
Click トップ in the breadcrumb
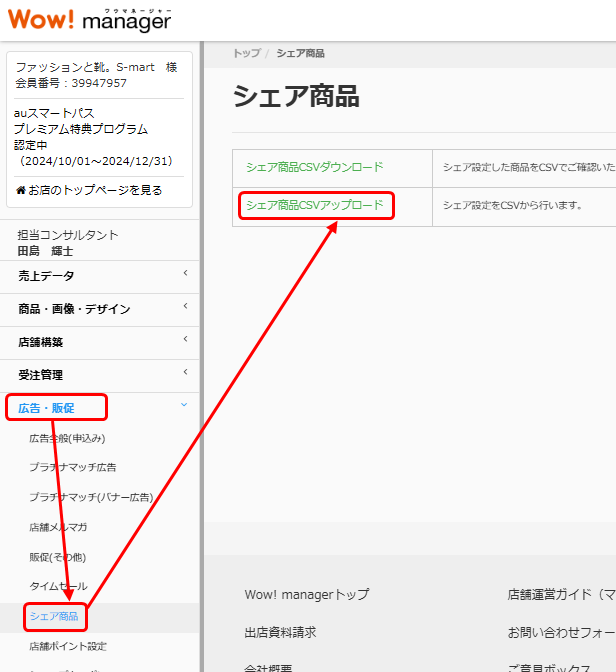click(245, 53)
